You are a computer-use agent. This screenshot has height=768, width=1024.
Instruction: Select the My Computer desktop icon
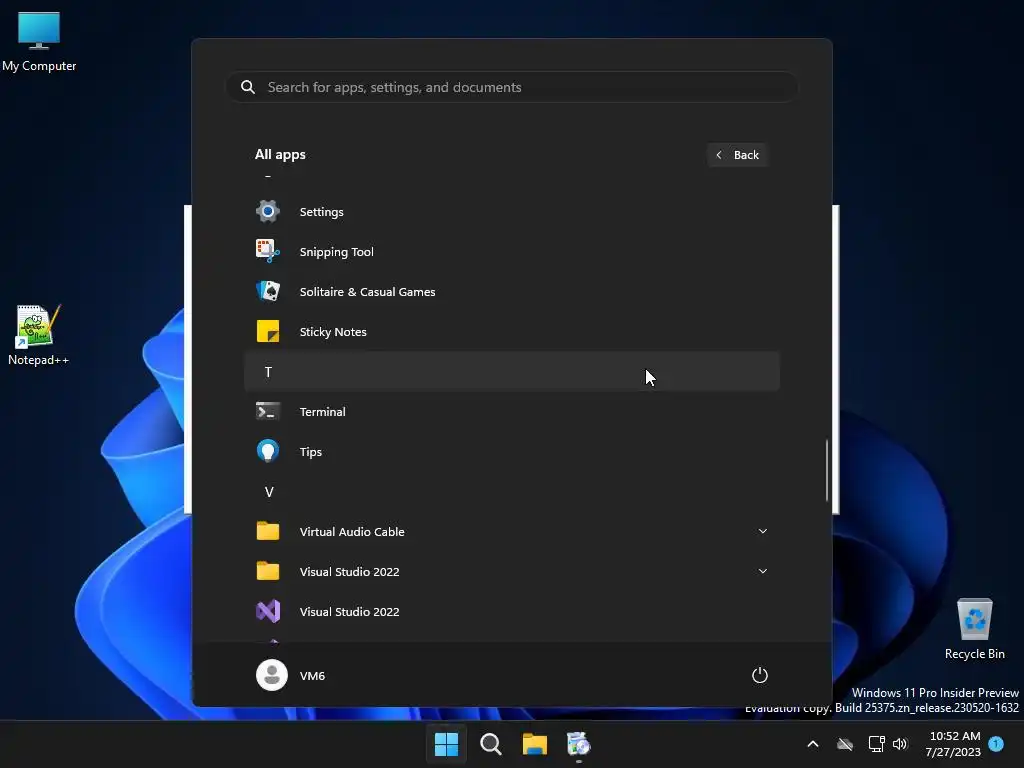coord(39,42)
